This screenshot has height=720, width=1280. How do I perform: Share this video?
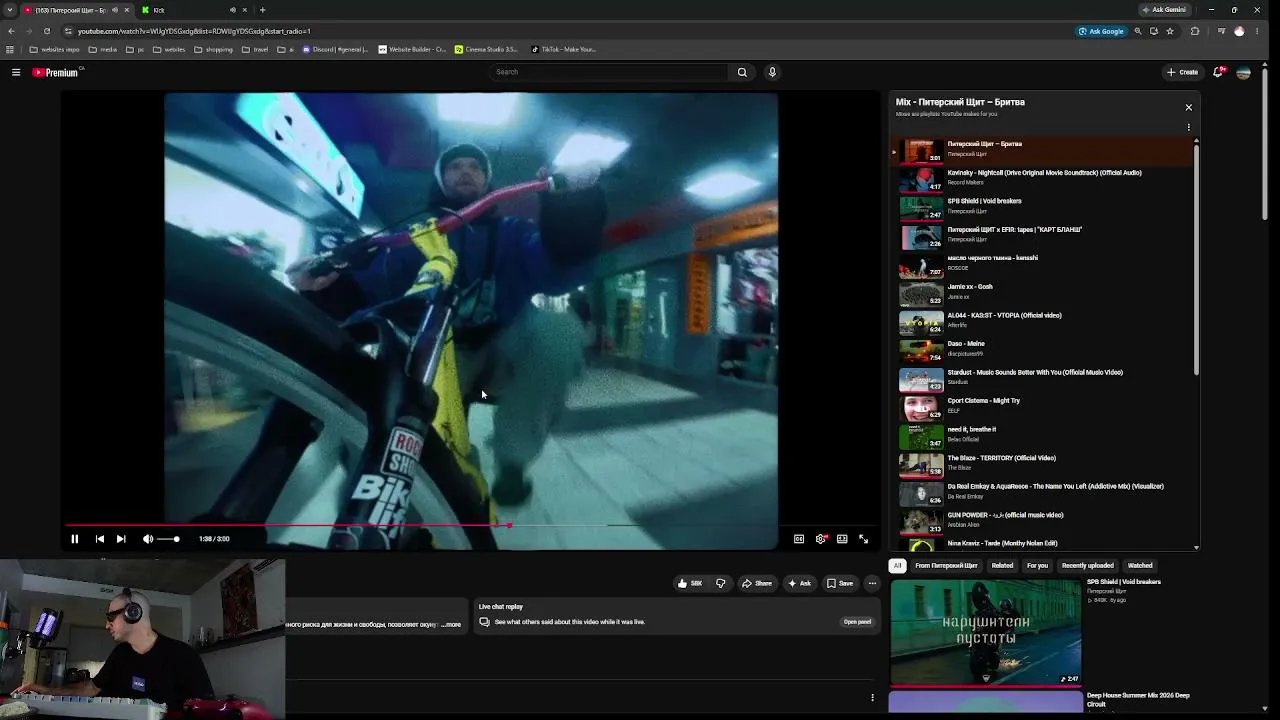click(x=757, y=583)
